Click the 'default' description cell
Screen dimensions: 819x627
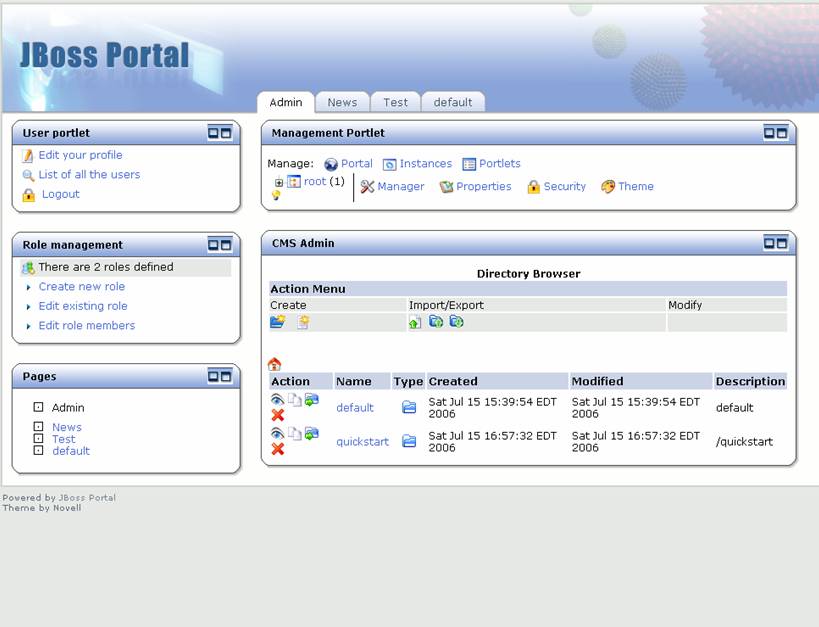tap(734, 408)
